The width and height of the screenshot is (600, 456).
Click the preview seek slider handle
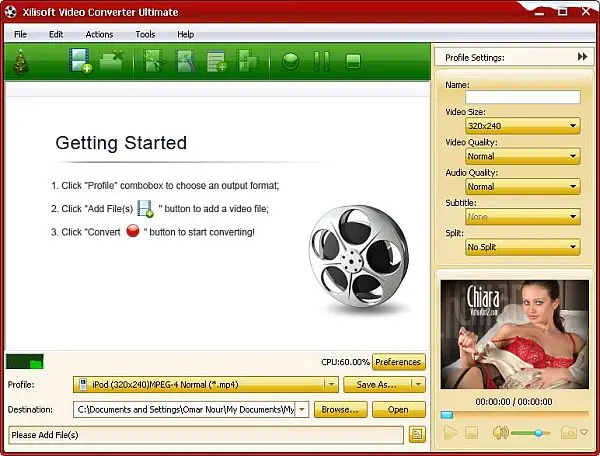point(447,415)
